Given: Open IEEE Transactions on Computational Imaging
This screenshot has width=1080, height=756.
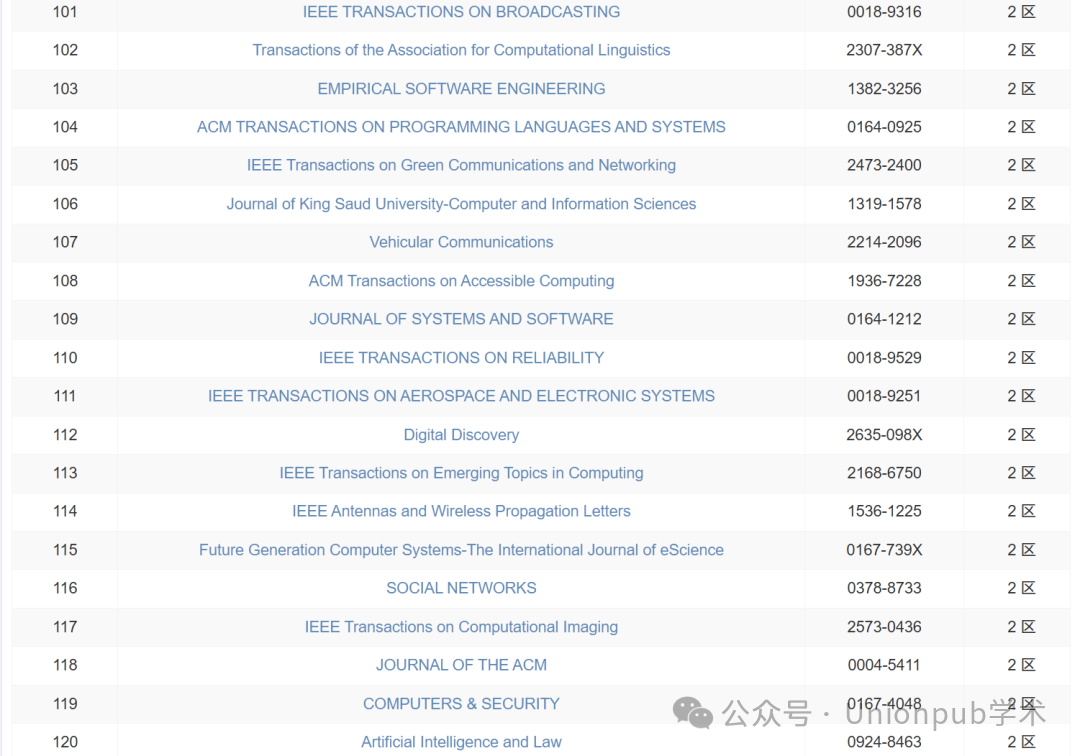Looking at the screenshot, I should 461,627.
